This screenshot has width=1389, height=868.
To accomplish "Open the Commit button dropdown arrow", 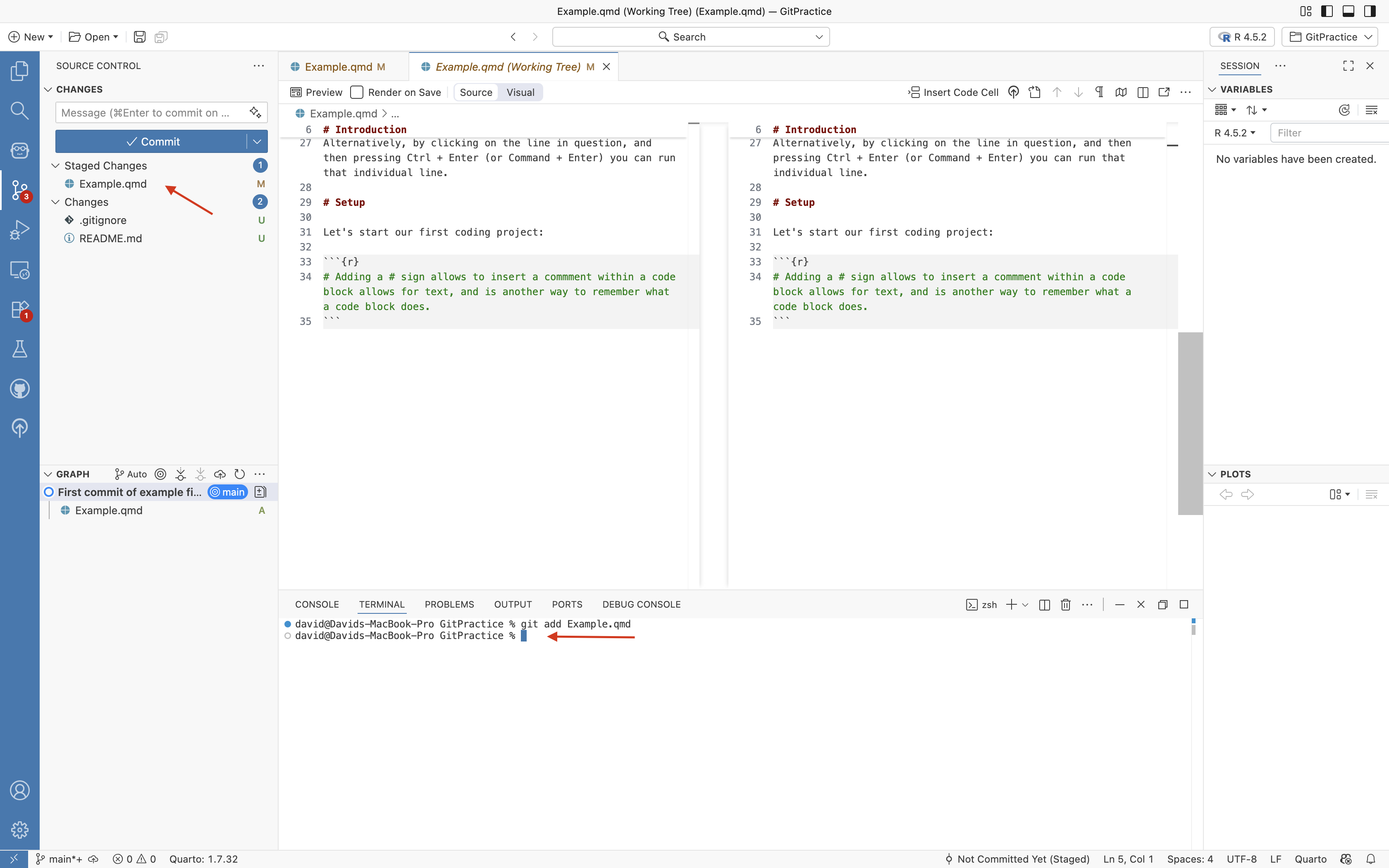I will click(257, 141).
